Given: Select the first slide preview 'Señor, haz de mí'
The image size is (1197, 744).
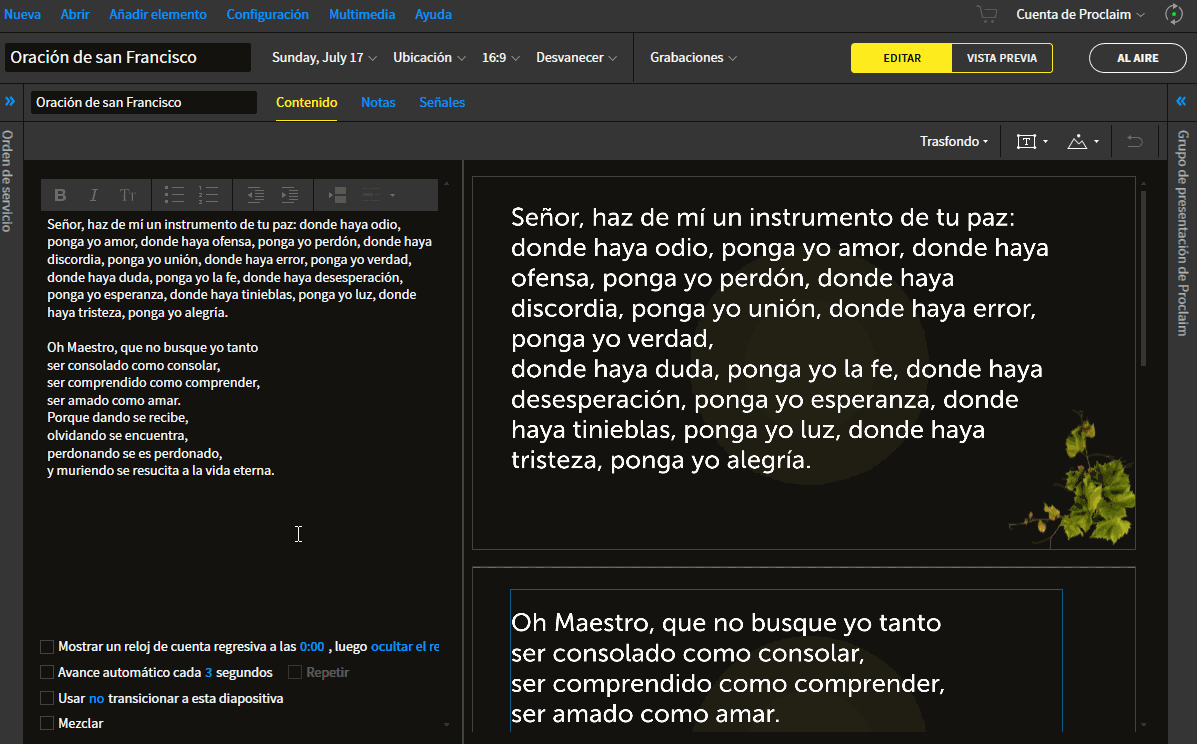Looking at the screenshot, I should 804,362.
